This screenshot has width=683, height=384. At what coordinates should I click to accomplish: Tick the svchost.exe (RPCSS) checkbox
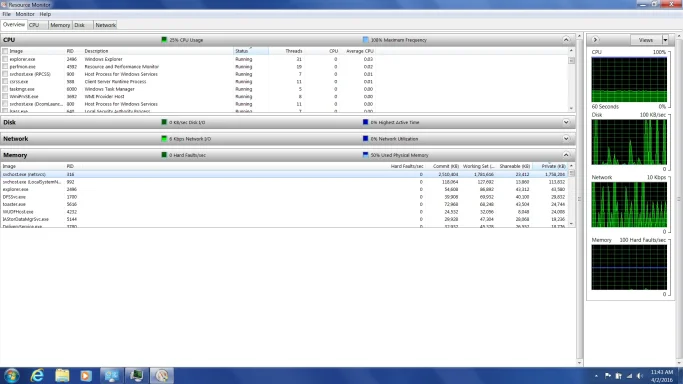[5, 74]
